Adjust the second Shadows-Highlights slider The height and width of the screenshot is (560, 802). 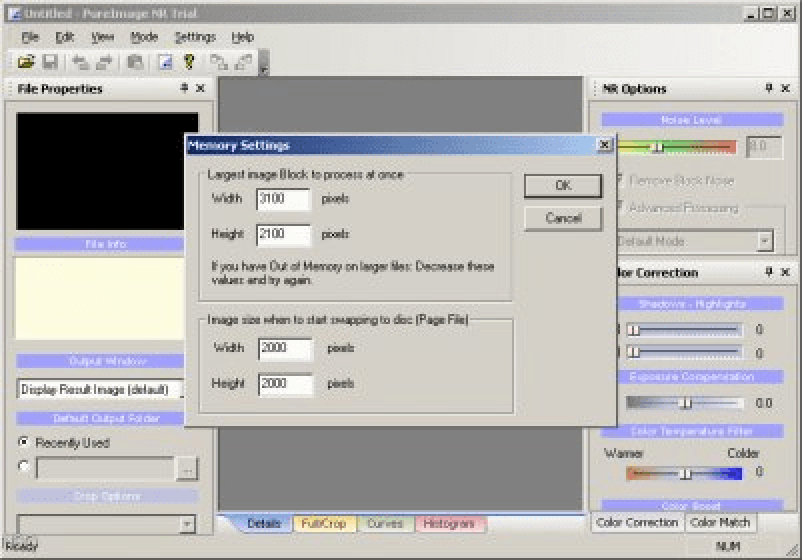633,352
